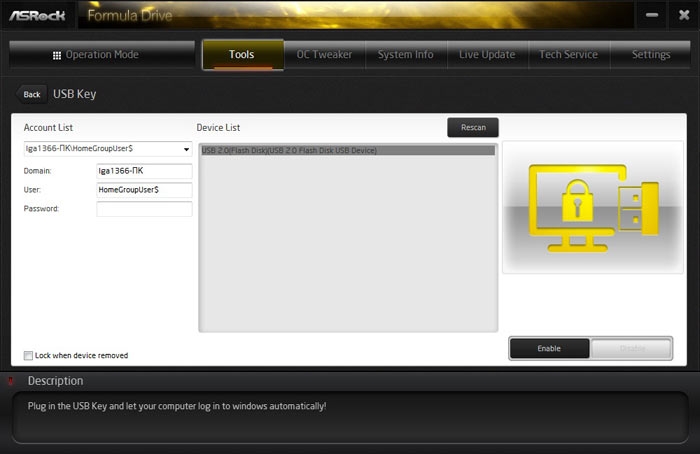Click the greyed Disable toggle button
Viewport: 700px width, 454px height.
tap(631, 348)
